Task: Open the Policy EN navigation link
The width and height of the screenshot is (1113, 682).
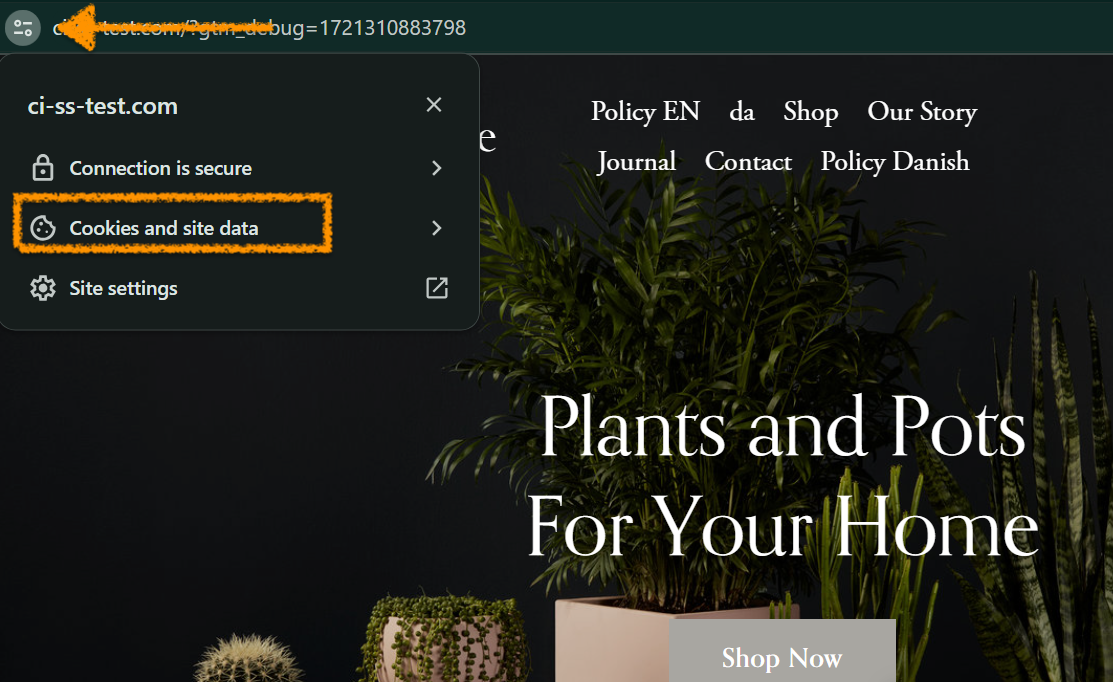Action: (645, 111)
